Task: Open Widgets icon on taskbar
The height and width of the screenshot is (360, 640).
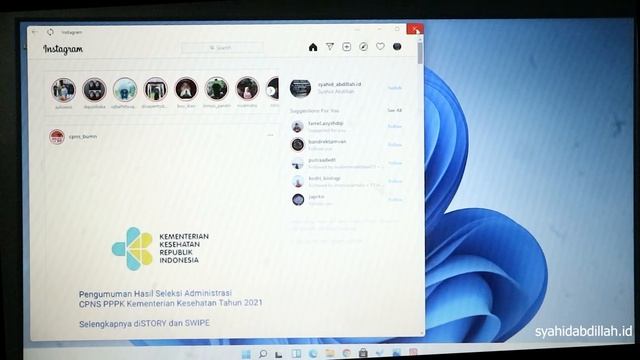Action: point(296,354)
